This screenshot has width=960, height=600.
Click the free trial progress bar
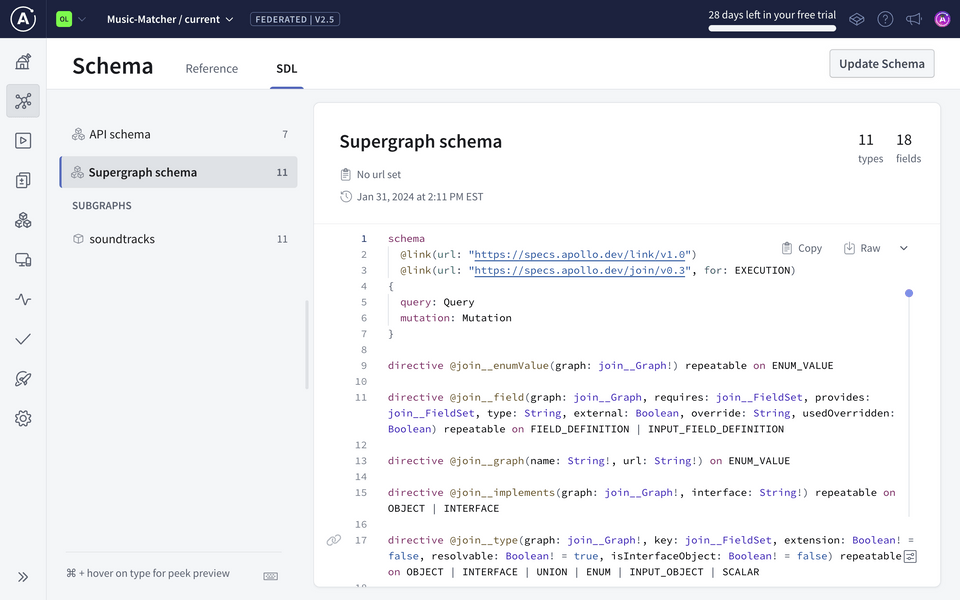tap(772, 27)
